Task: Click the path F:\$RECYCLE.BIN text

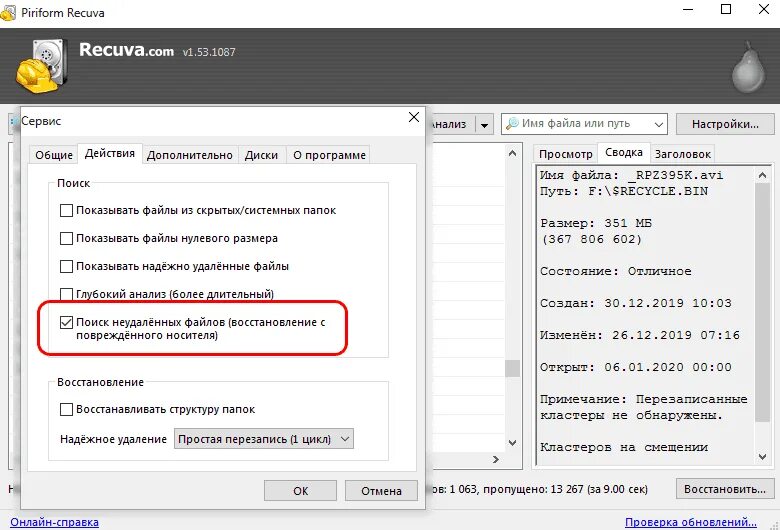Action: [648, 191]
